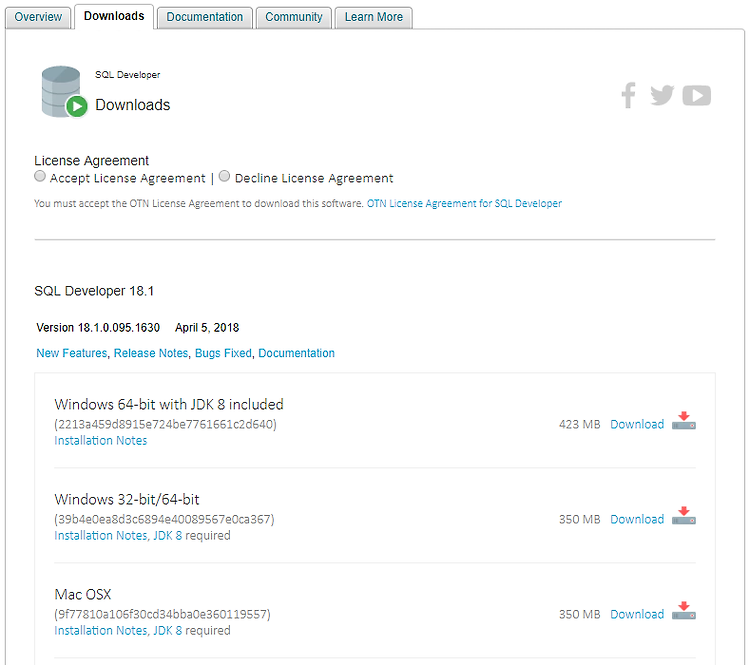Viewport: 750px width, 665px height.
Task: Click download icon for Windows 64-bit with JDK 8
Action: click(684, 421)
